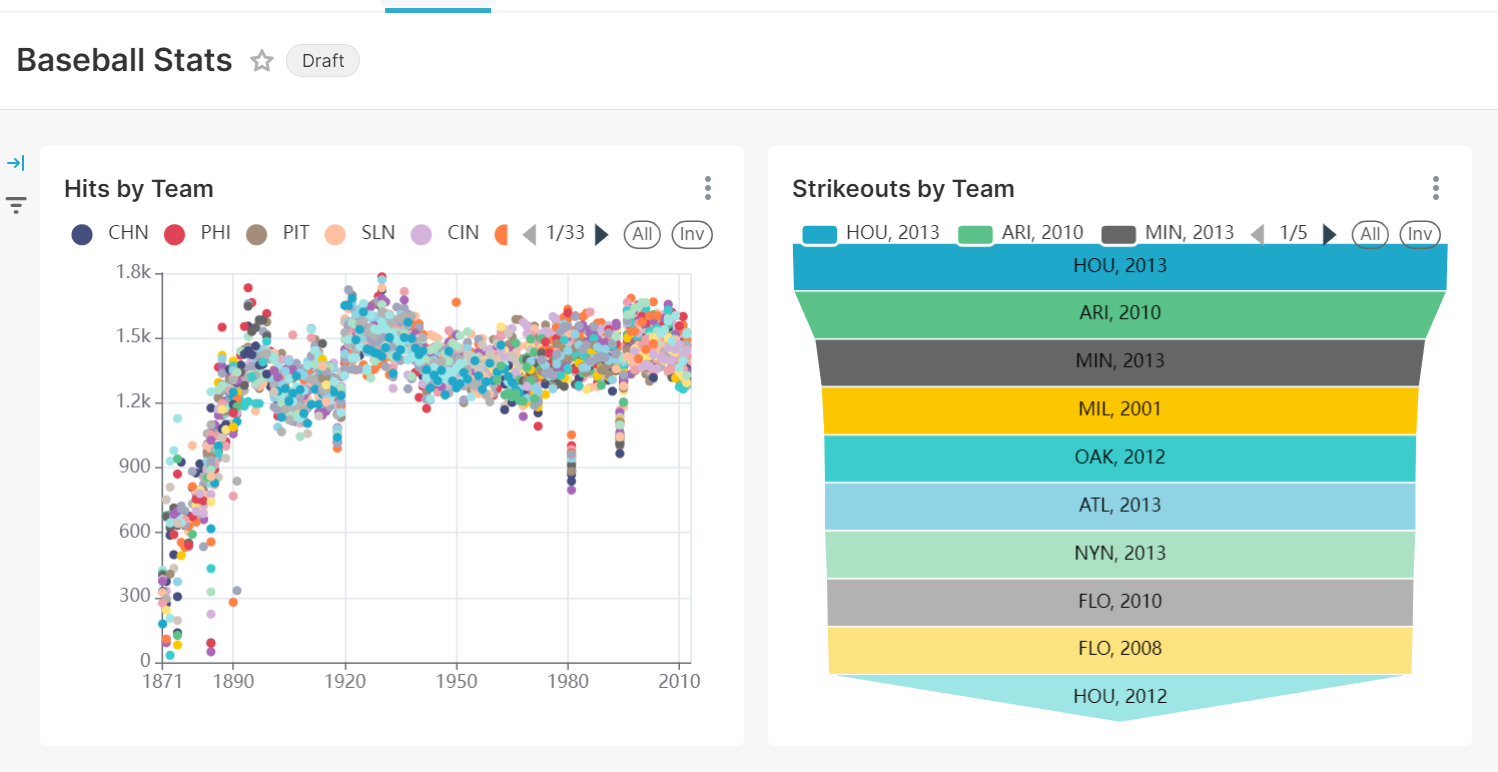Click the red PHI color swatch
This screenshot has height=772, width=1498.
(x=176, y=232)
